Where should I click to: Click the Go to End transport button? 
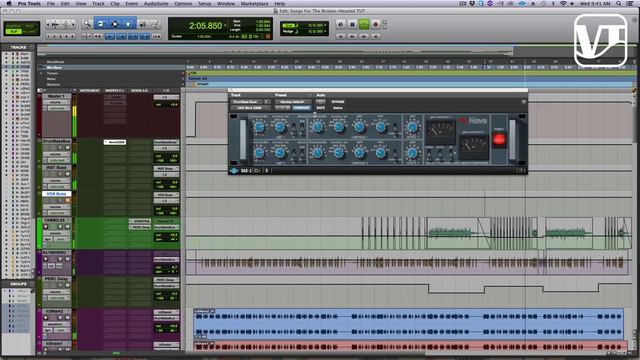[x=376, y=36]
